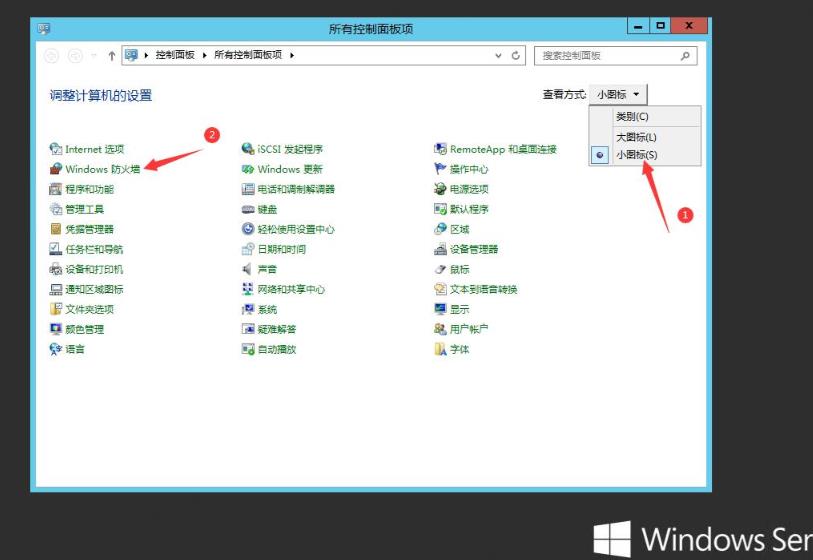Click the search magnifier icon
Viewport: 813px width, 560px height.
685,55
